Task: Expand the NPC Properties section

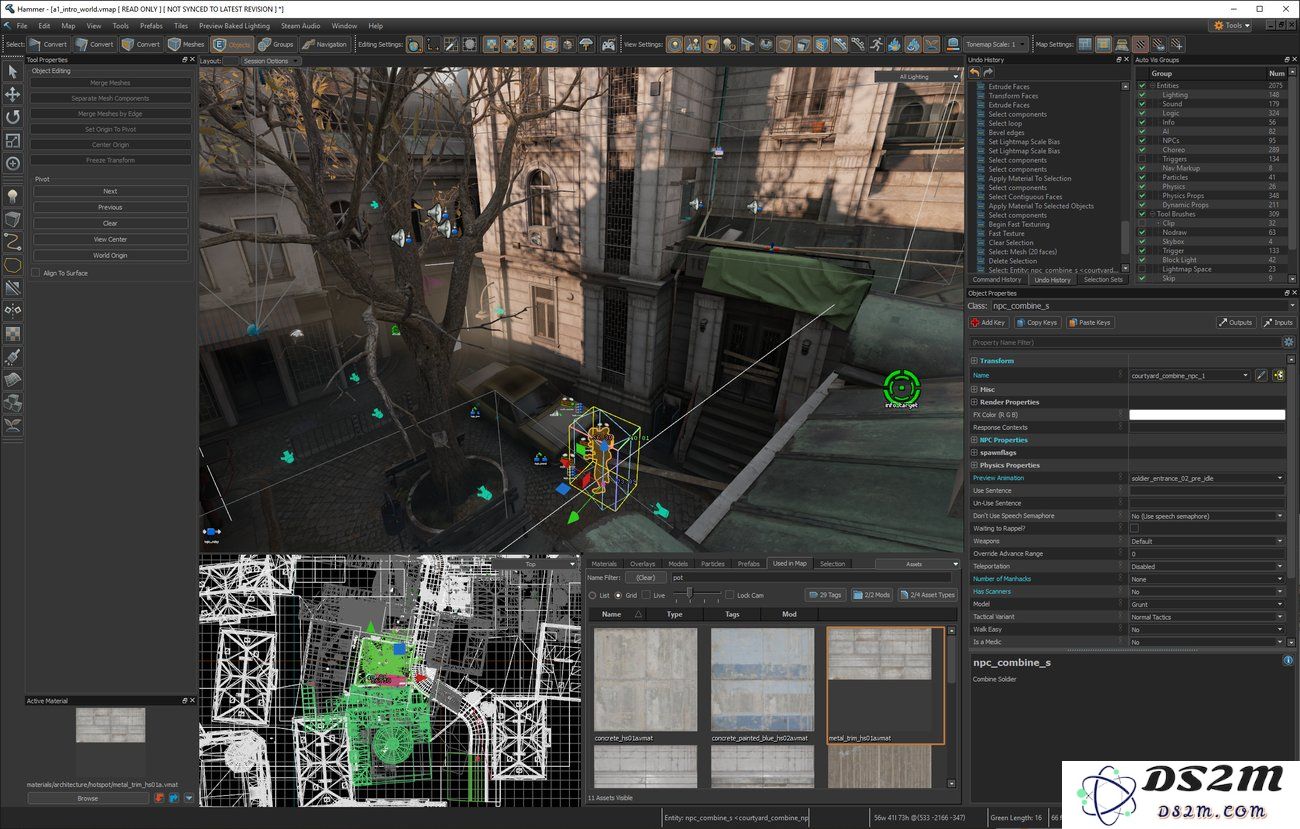Action: point(975,440)
